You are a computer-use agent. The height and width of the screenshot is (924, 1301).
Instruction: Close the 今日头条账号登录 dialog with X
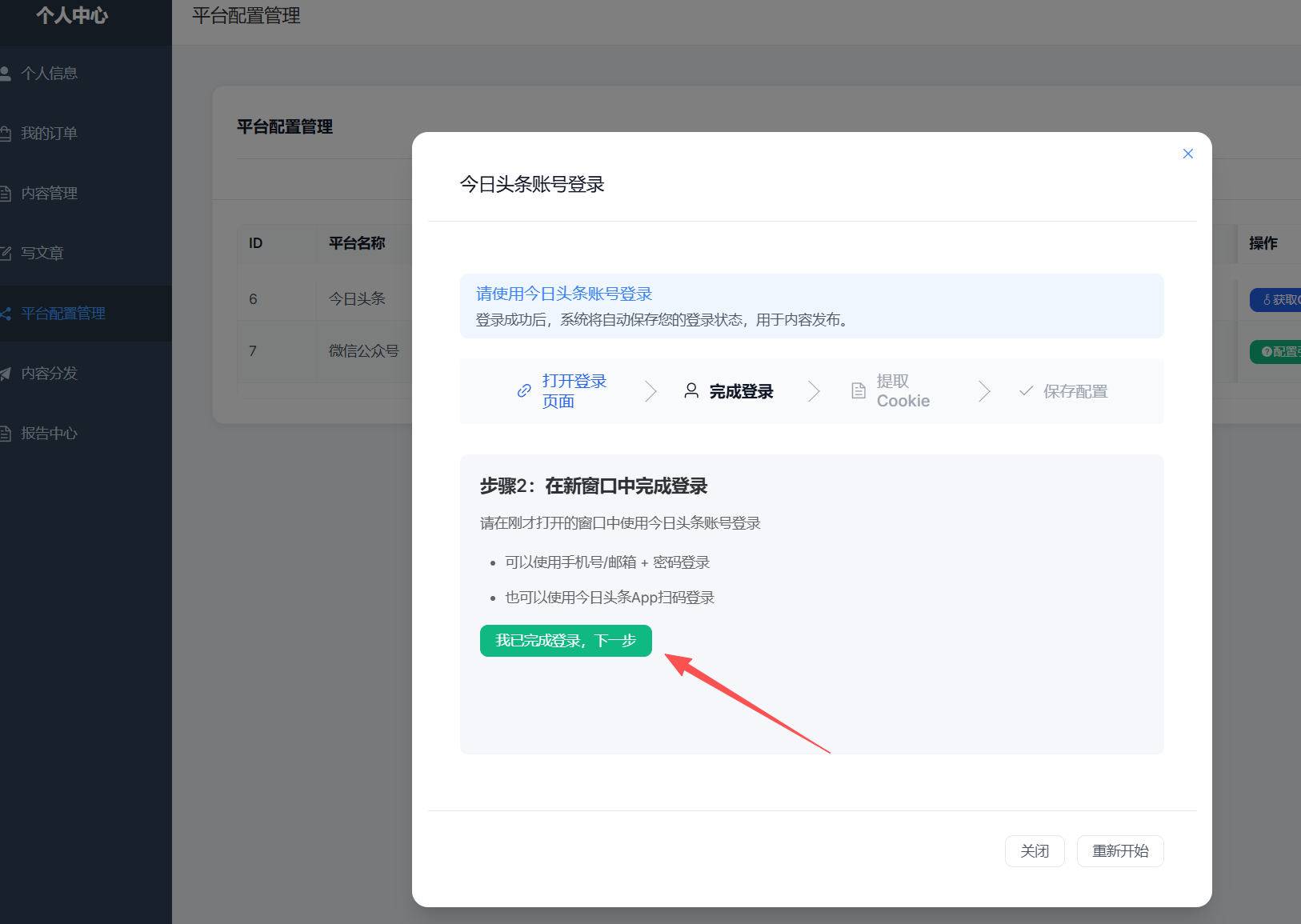tap(1188, 154)
